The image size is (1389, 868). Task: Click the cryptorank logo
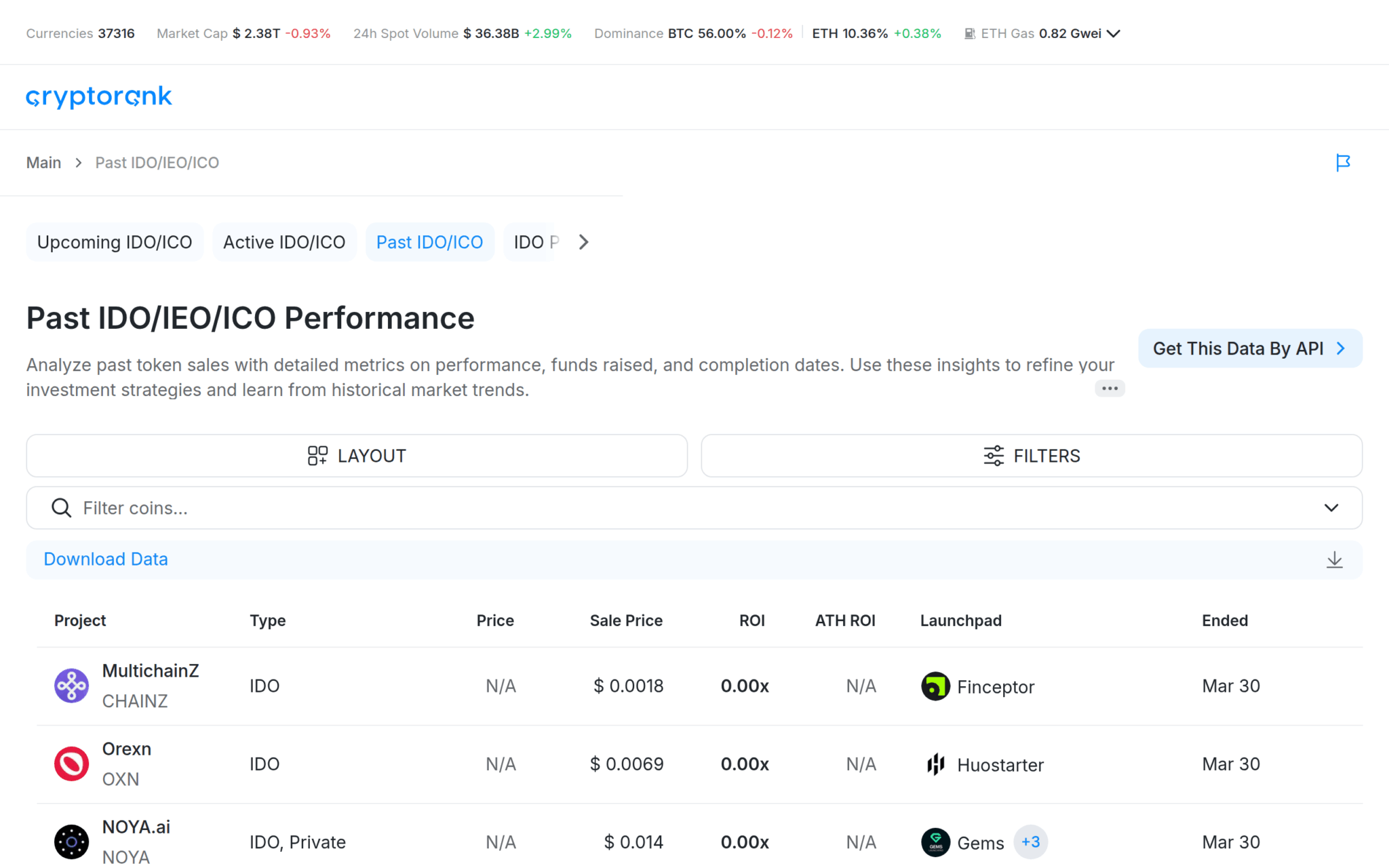pyautogui.click(x=99, y=96)
